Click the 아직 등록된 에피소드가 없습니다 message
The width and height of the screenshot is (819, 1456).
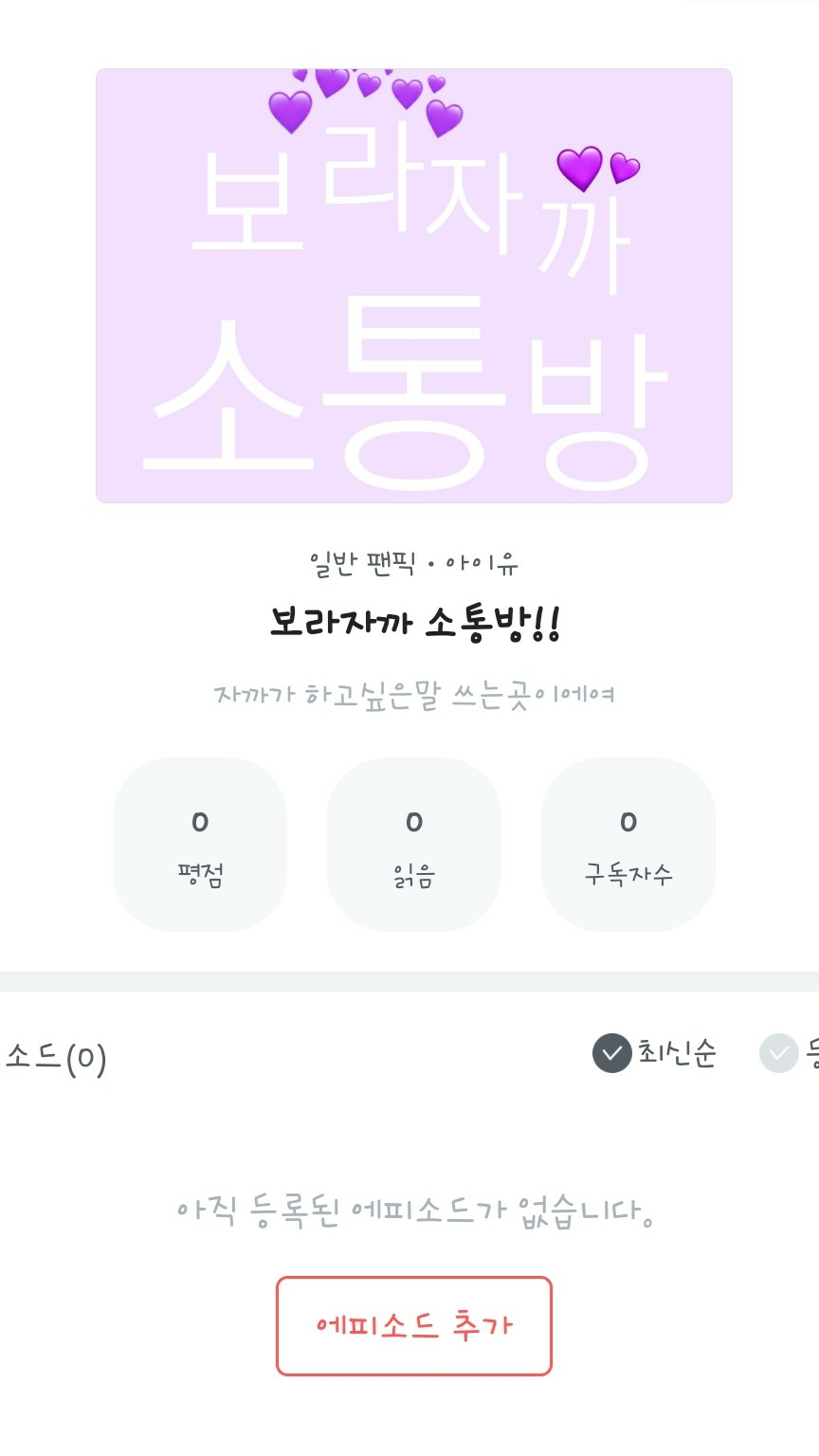pos(414,1210)
